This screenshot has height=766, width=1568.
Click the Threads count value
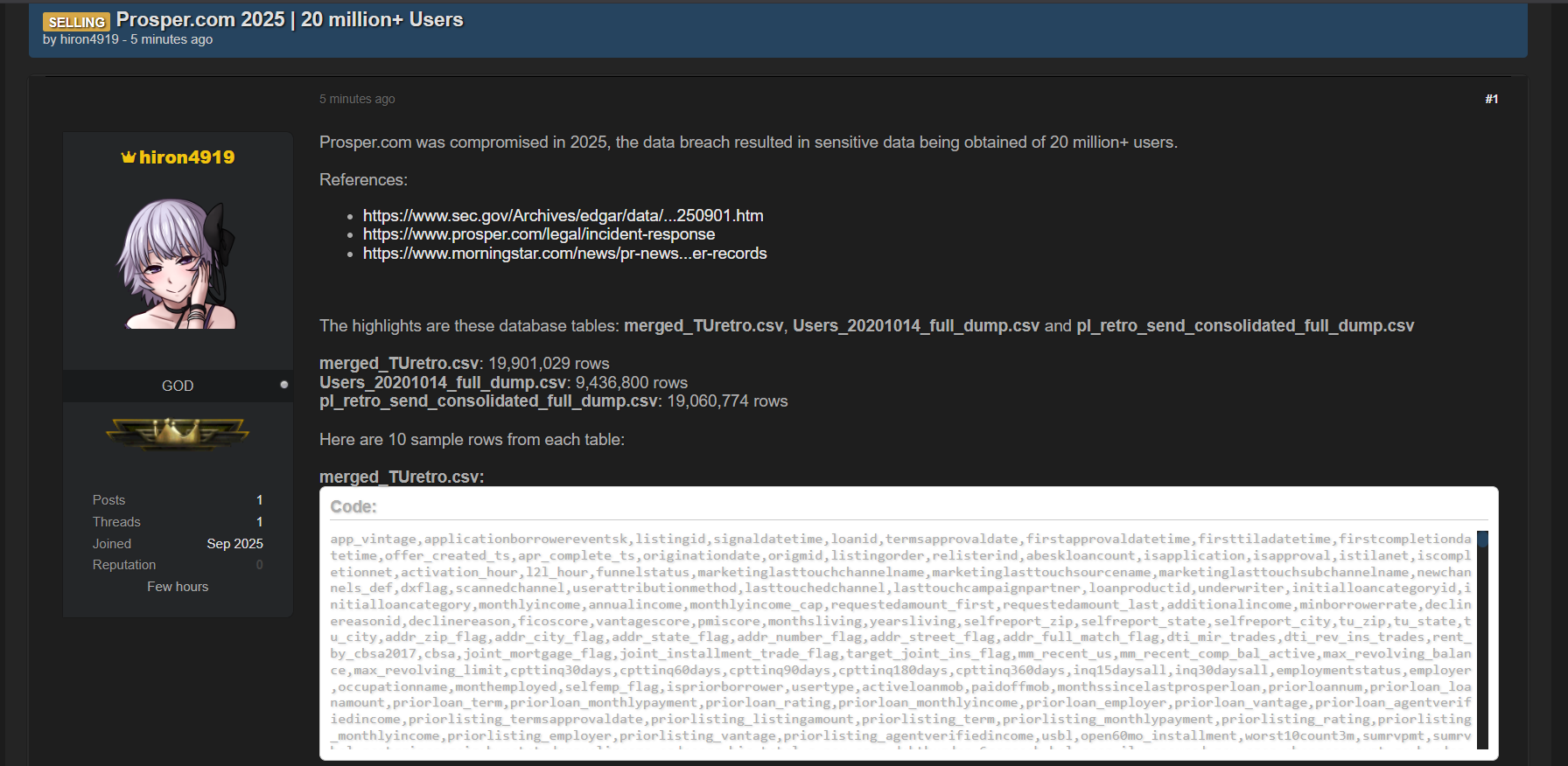(259, 522)
